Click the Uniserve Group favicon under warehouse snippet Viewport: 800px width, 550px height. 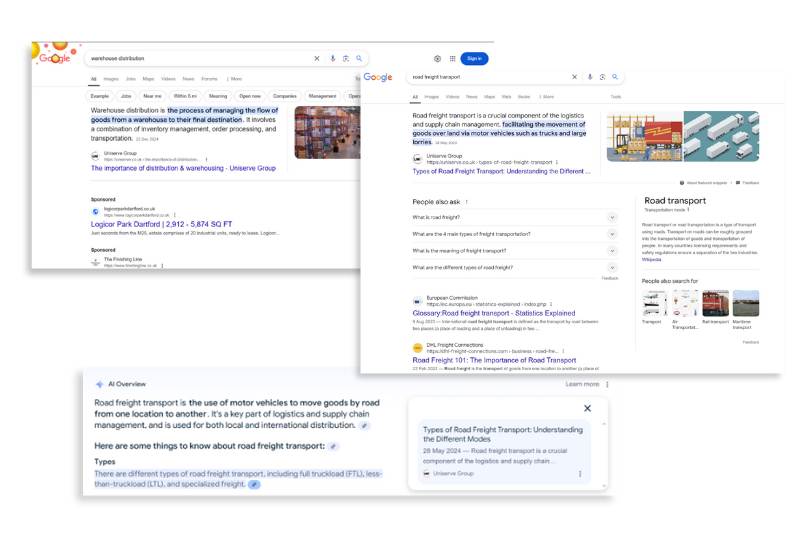coord(95,156)
